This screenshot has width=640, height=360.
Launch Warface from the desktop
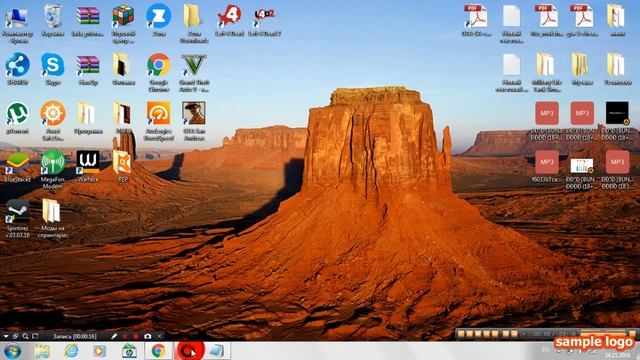coord(88,166)
